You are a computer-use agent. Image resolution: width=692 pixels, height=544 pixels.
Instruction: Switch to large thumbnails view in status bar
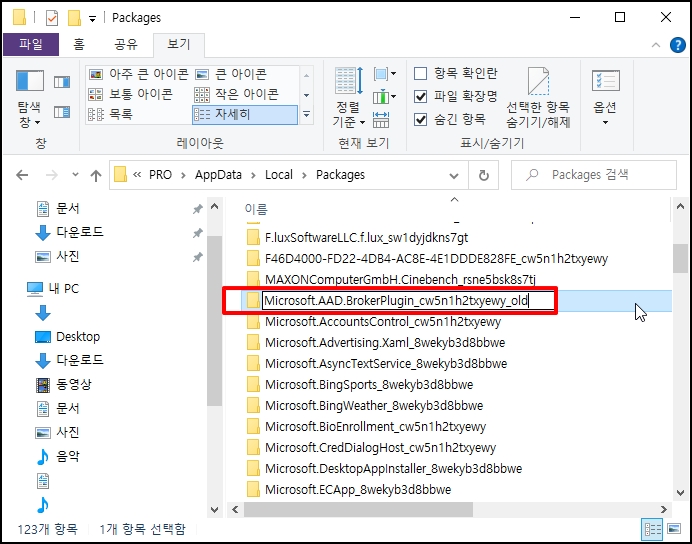click(x=674, y=529)
